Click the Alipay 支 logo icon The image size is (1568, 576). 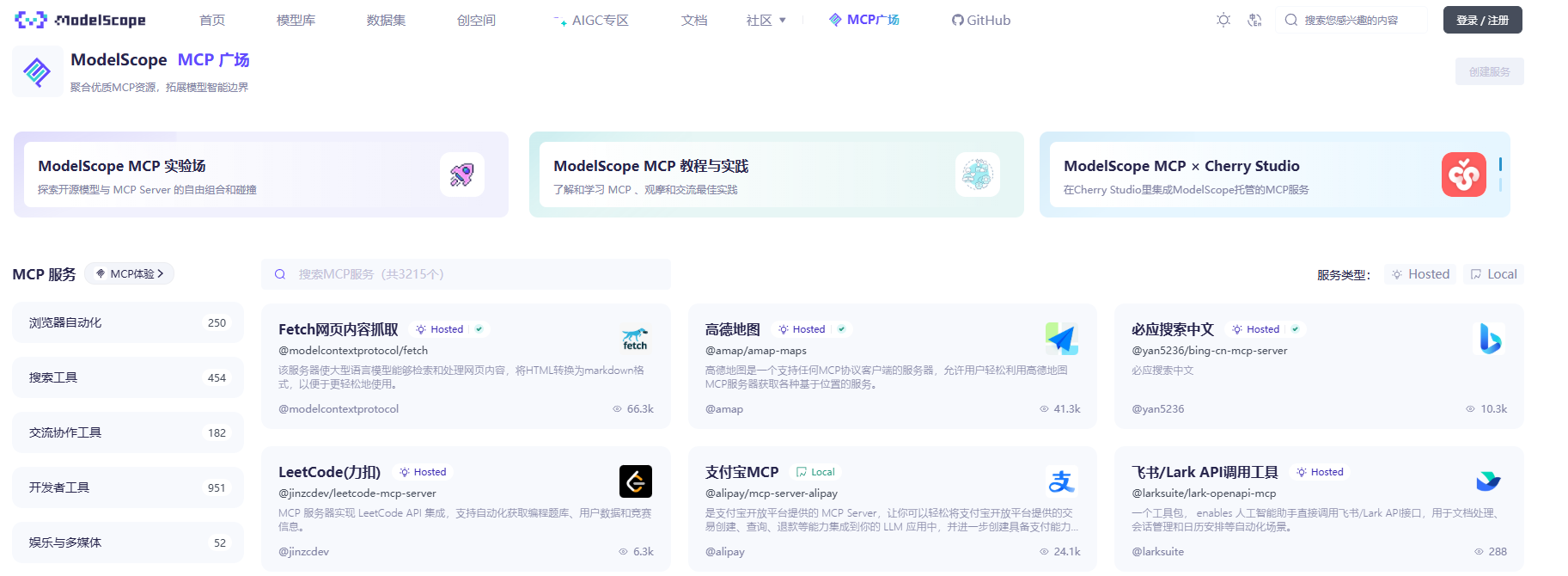pyautogui.click(x=1062, y=481)
